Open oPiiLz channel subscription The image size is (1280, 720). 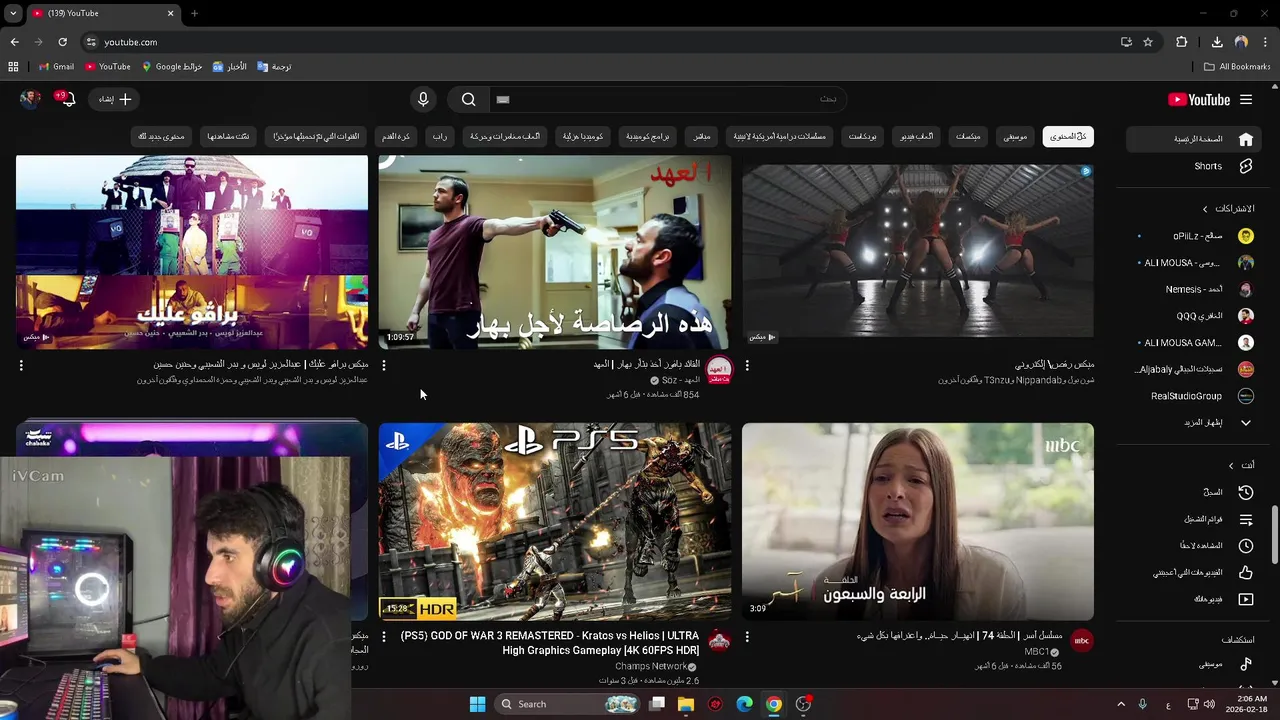tap(1192, 236)
